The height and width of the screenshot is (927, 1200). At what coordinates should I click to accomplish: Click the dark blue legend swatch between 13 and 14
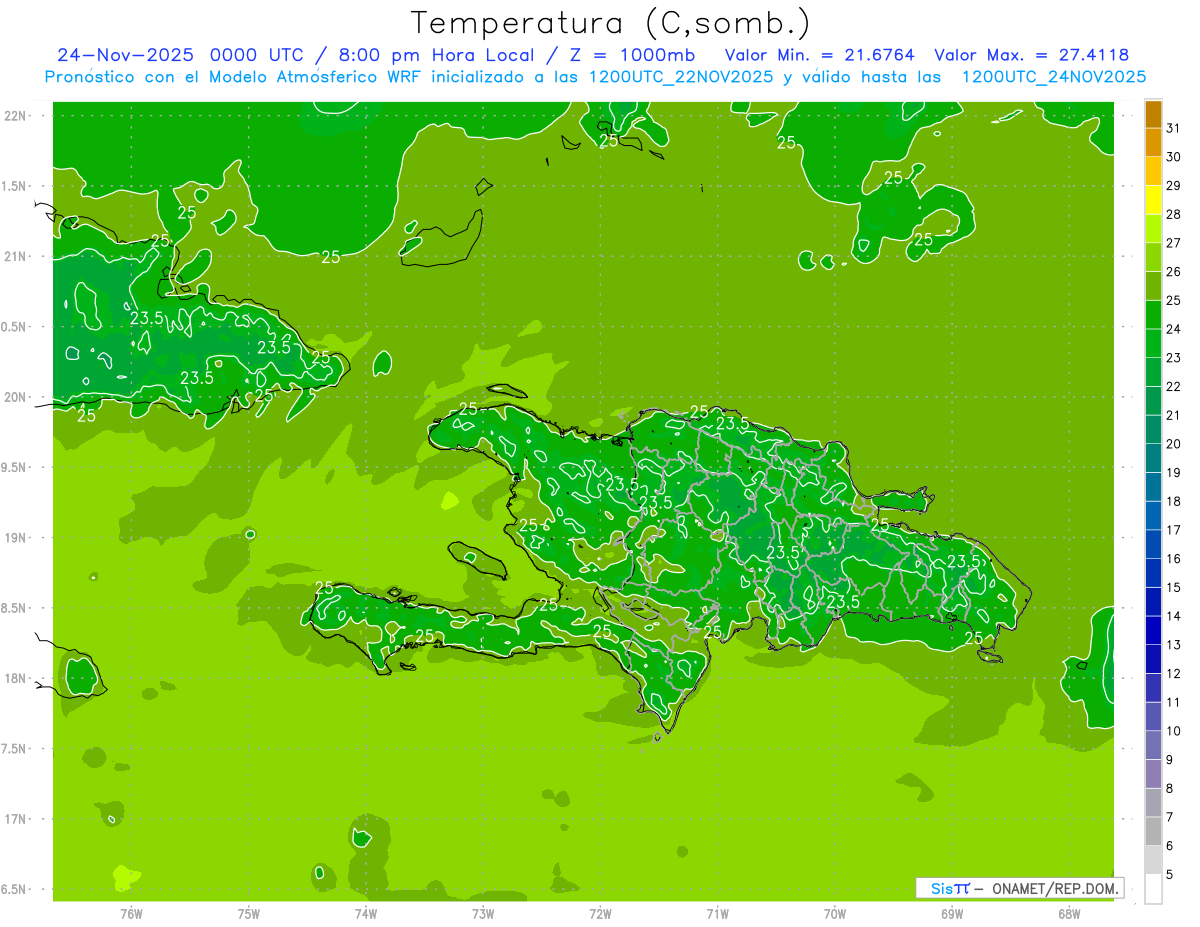point(1153,630)
